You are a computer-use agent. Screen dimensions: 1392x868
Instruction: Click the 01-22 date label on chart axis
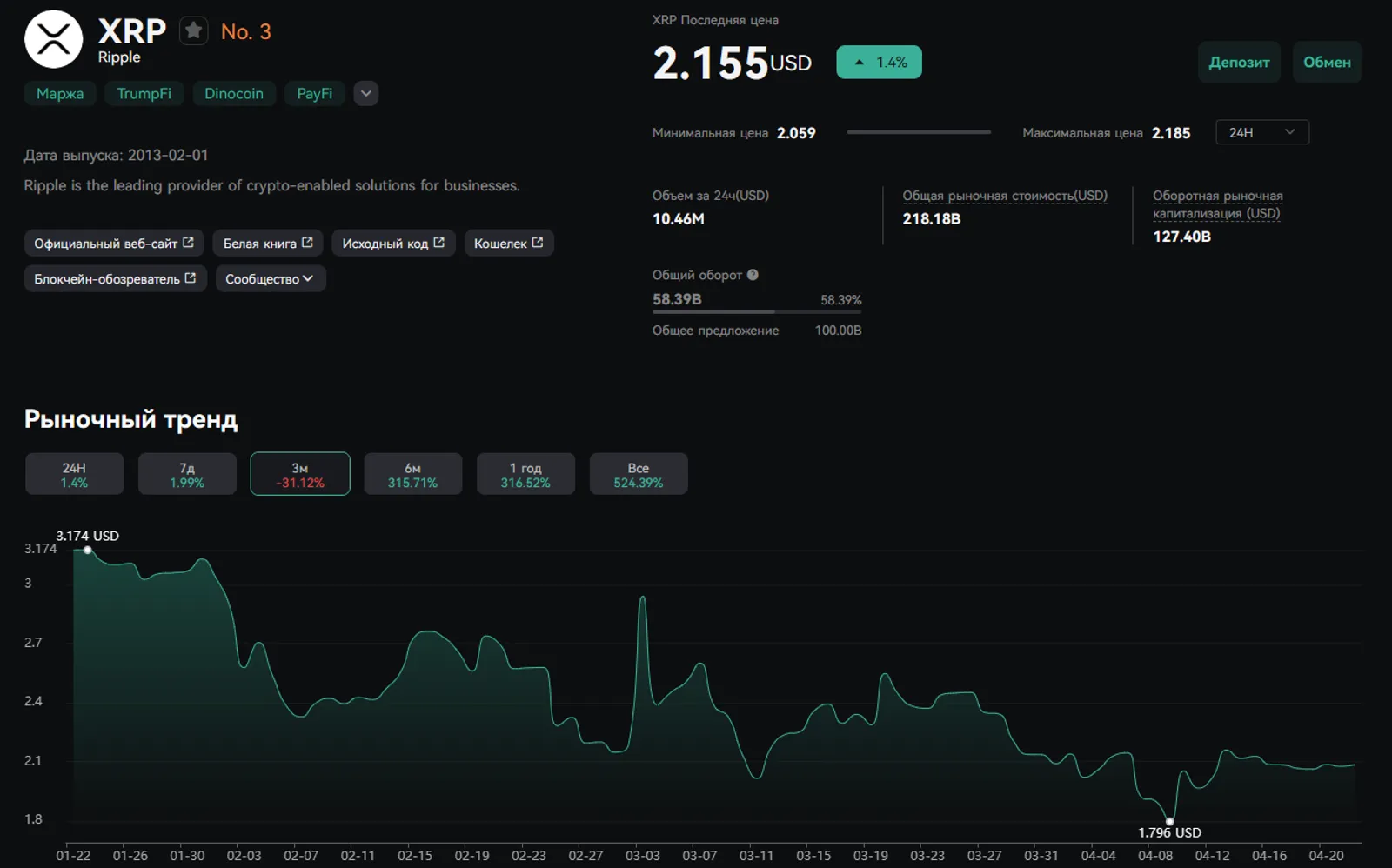click(x=73, y=856)
